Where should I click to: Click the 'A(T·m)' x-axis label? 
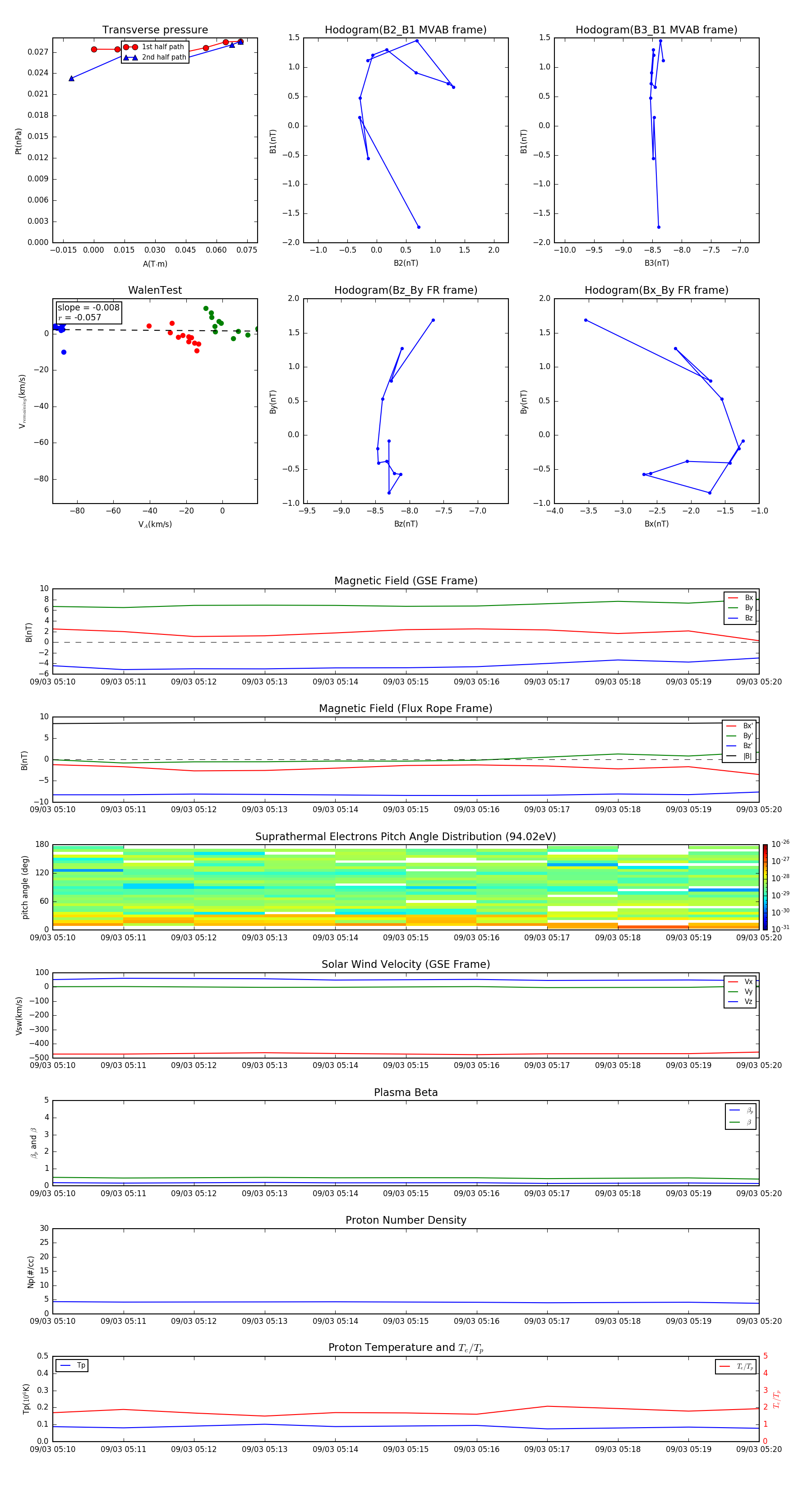tap(155, 264)
